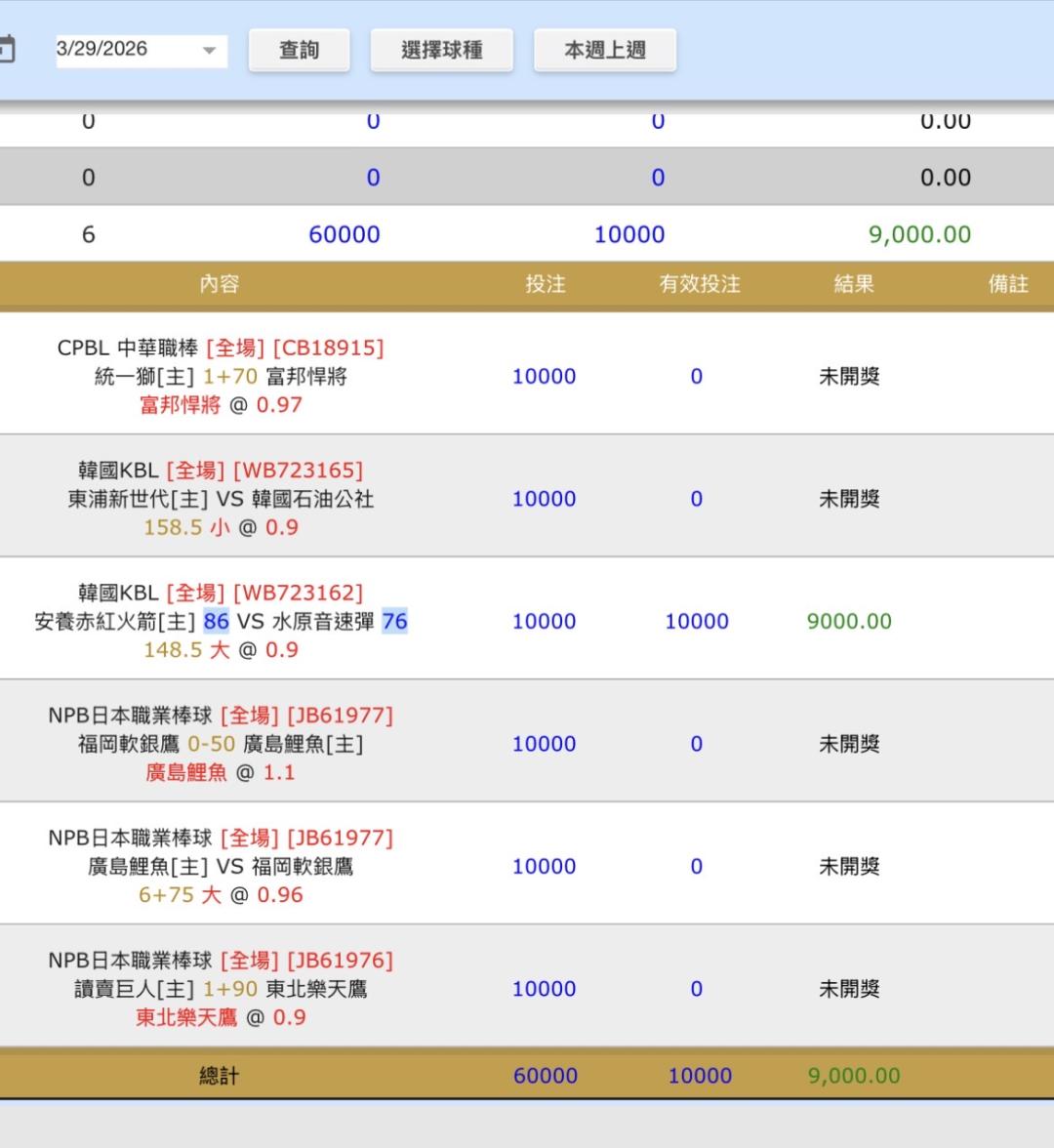Click highlighted score 86 for 安養赤紅火箭
Viewport: 1054px width, 1148px height.
coord(216,622)
